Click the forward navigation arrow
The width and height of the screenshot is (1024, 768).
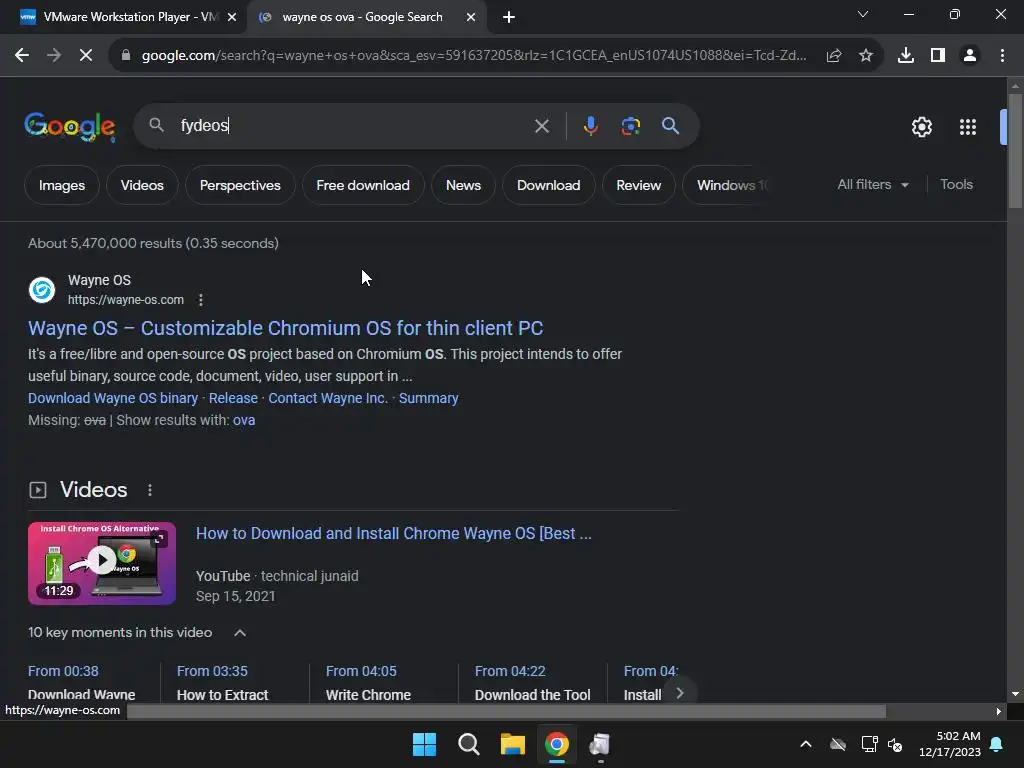54,56
